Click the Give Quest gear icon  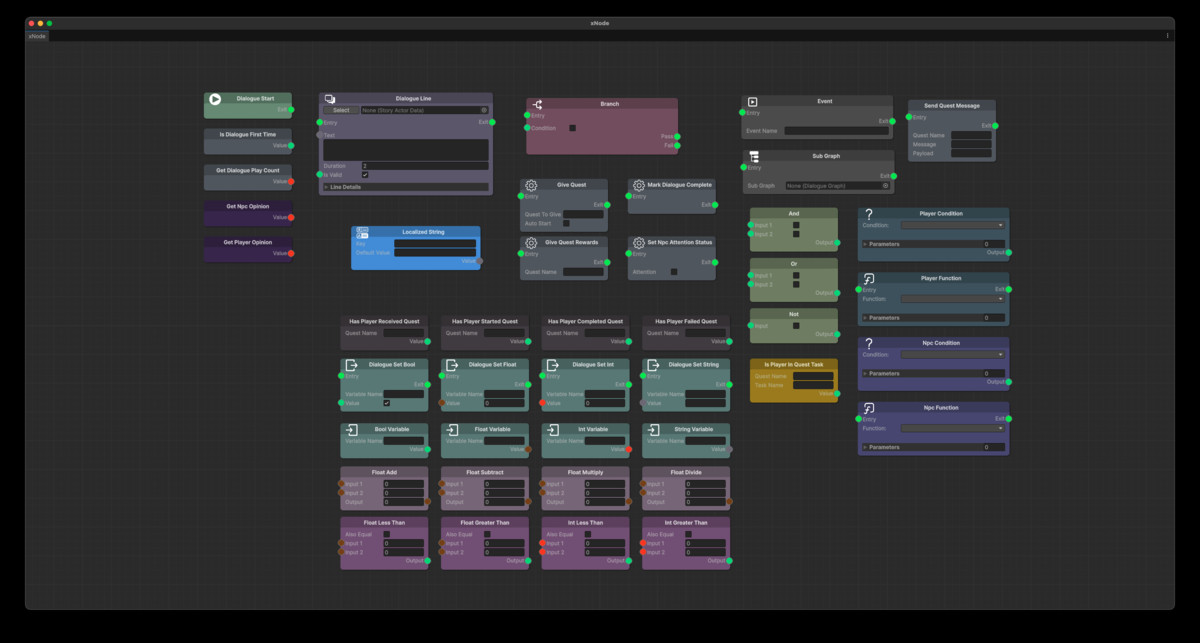pos(531,185)
